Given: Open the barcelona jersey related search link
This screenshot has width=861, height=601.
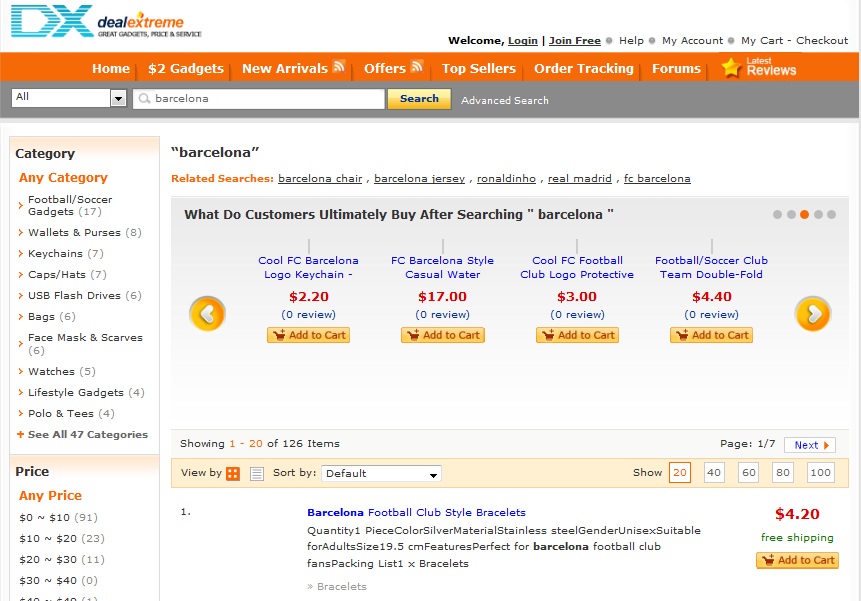Looking at the screenshot, I should point(420,178).
